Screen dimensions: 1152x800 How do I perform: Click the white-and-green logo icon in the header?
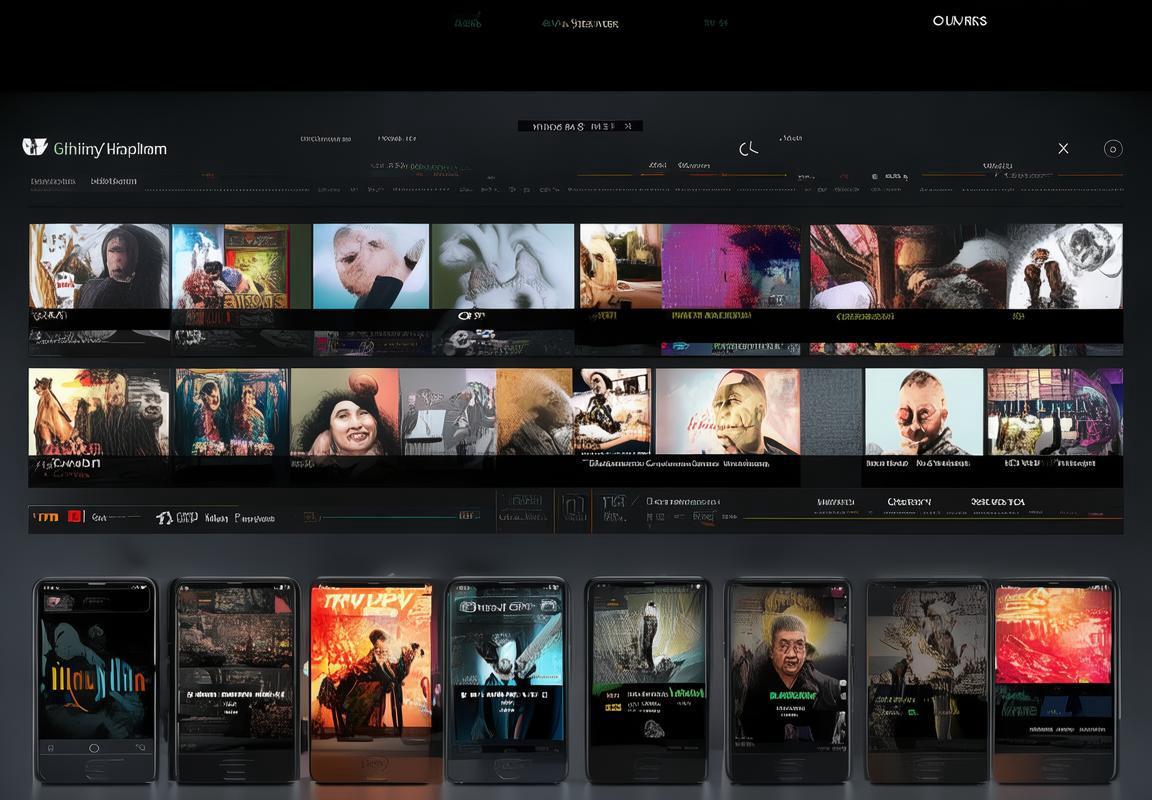click(x=35, y=147)
